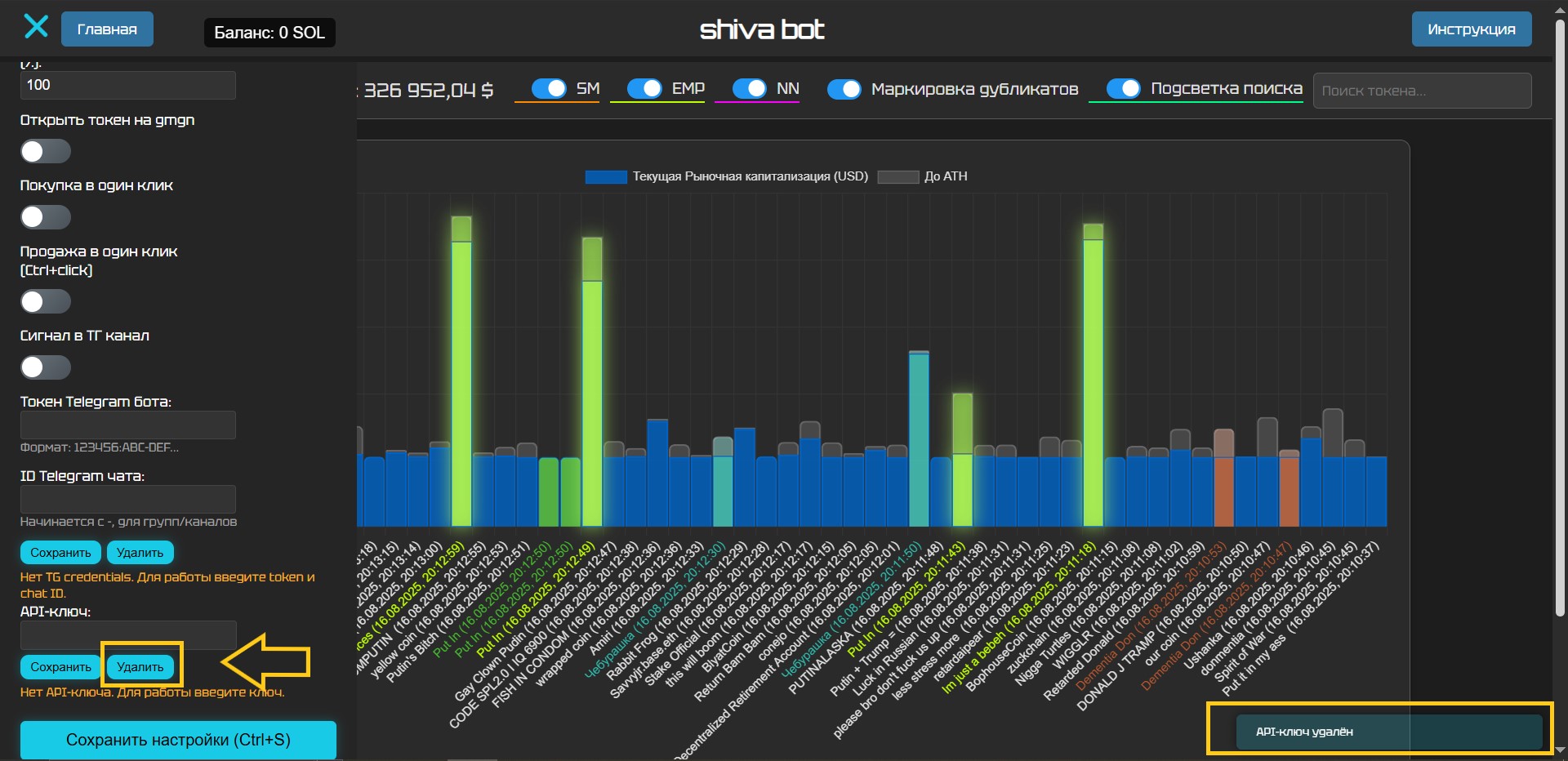Click the Поиск токена search field
Image resolution: width=1568 pixels, height=761 pixels.
pos(1421,91)
